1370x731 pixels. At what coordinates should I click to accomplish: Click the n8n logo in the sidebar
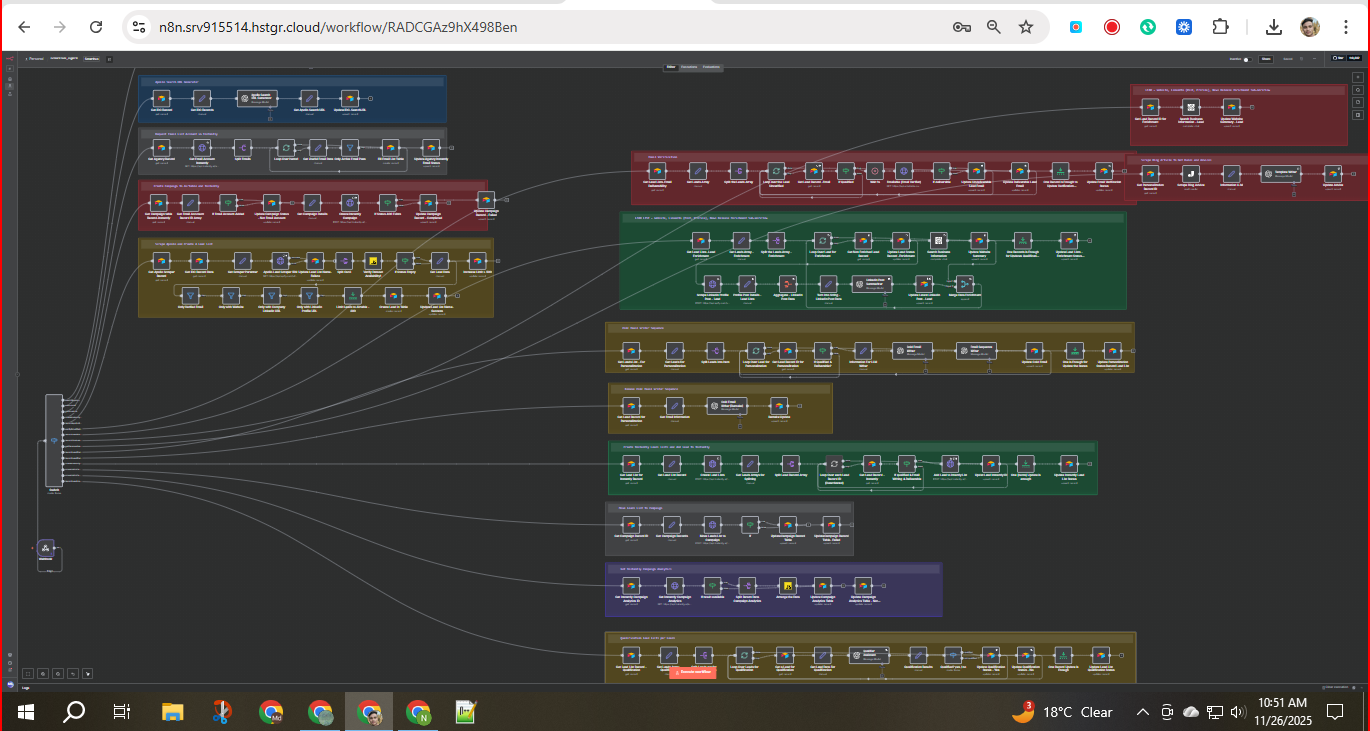[x=9, y=59]
